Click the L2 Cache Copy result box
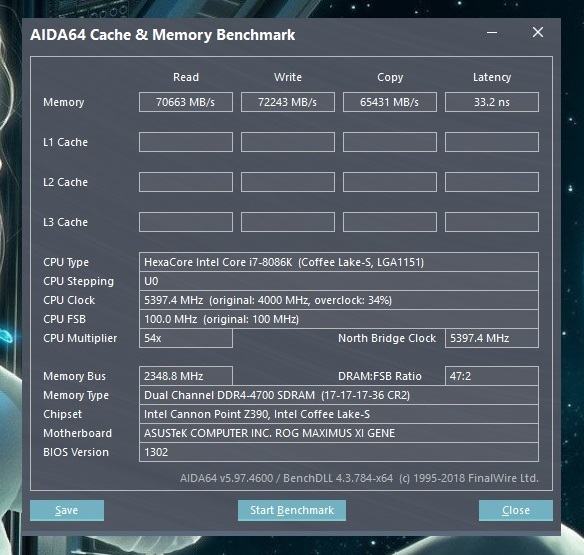The image size is (584, 555). pyautogui.click(x=390, y=182)
